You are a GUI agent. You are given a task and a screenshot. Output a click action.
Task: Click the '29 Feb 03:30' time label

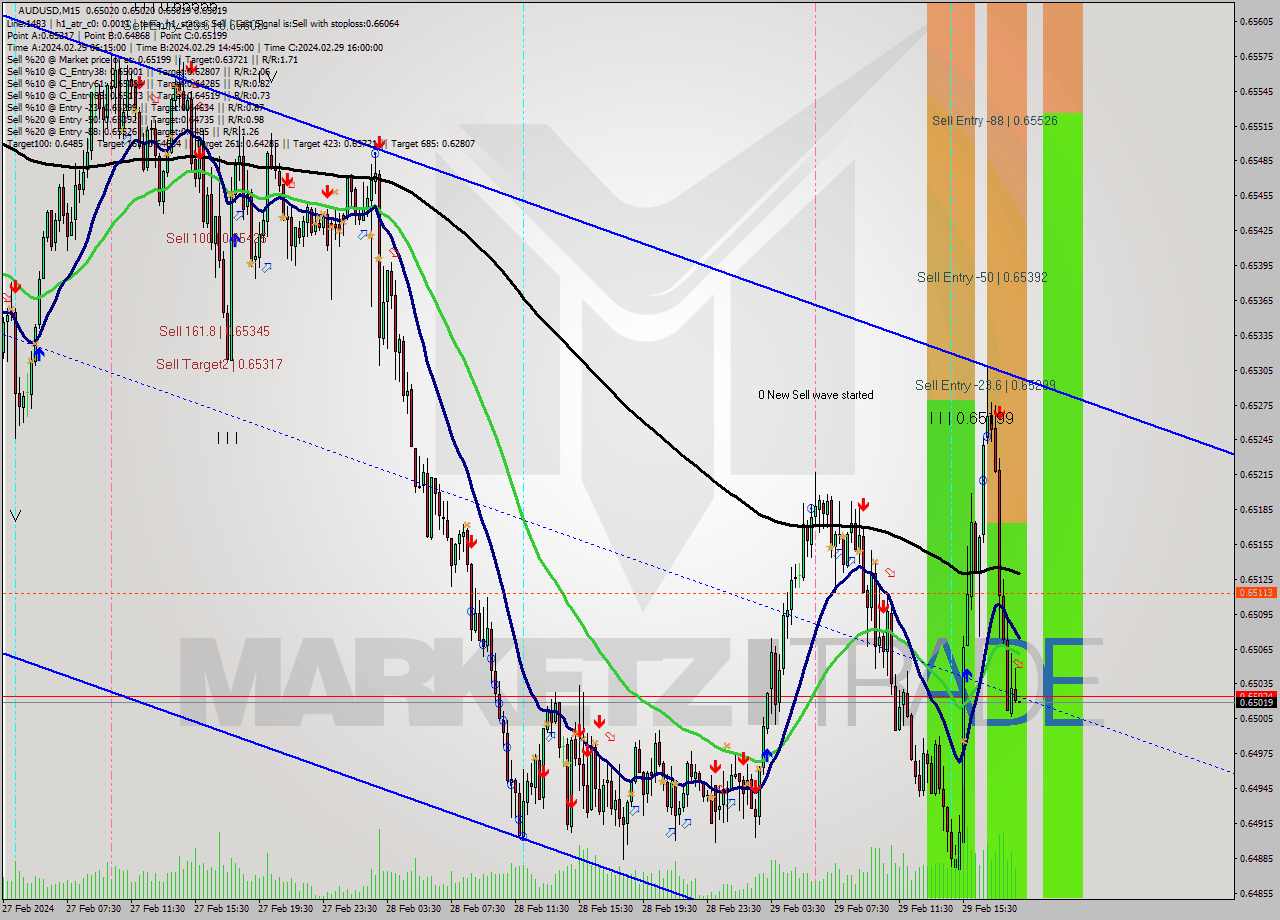pyautogui.click(x=797, y=909)
